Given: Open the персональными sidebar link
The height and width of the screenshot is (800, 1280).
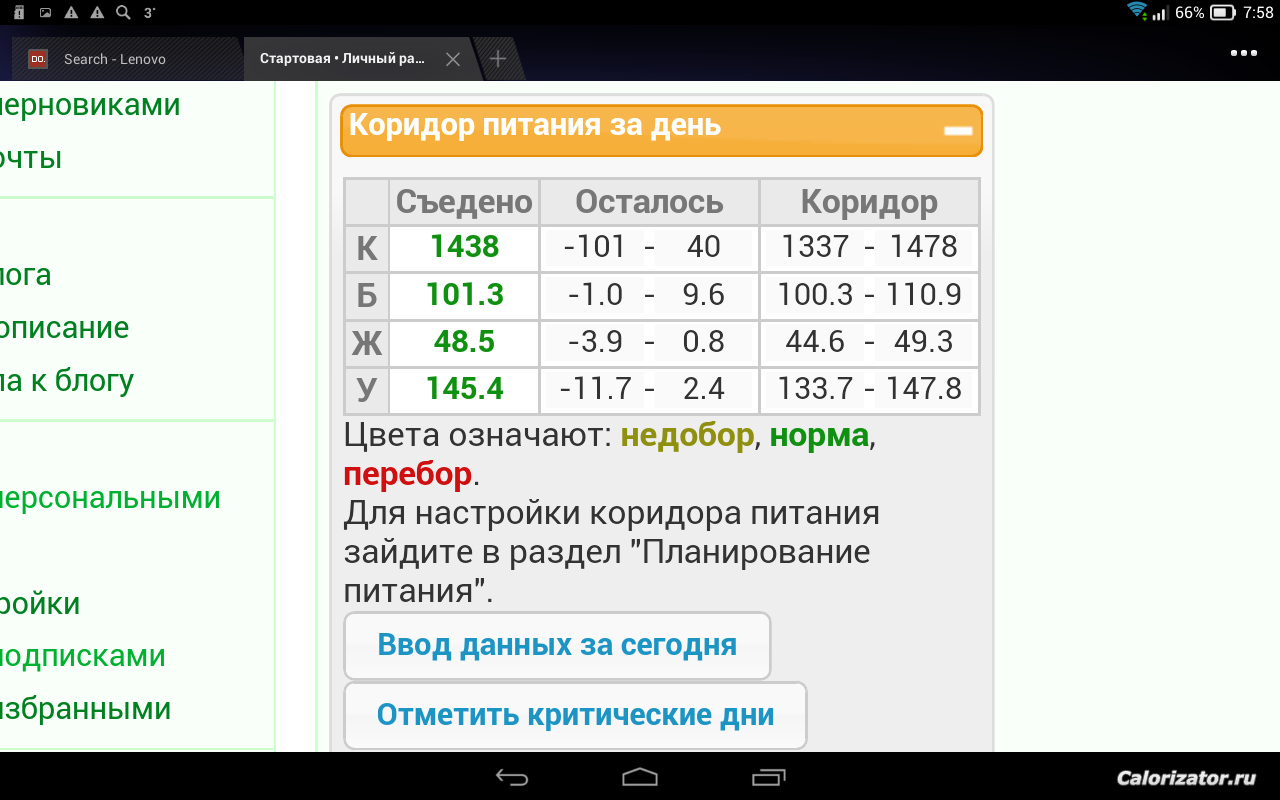Looking at the screenshot, I should (x=110, y=498).
